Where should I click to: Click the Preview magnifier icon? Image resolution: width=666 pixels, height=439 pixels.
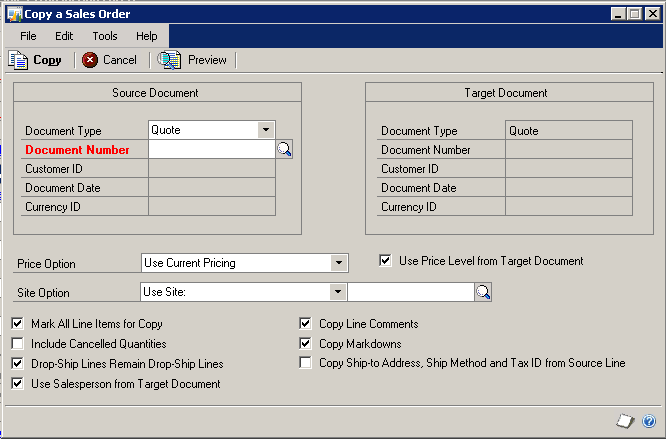(169, 60)
